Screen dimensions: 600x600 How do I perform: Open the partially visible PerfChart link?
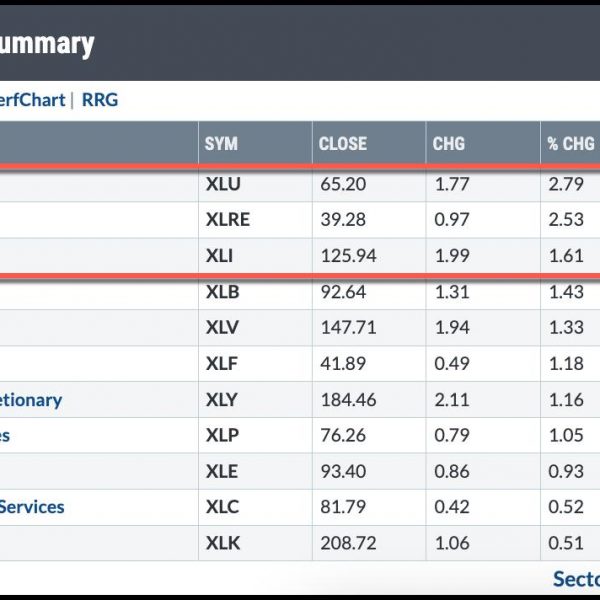(x=33, y=100)
